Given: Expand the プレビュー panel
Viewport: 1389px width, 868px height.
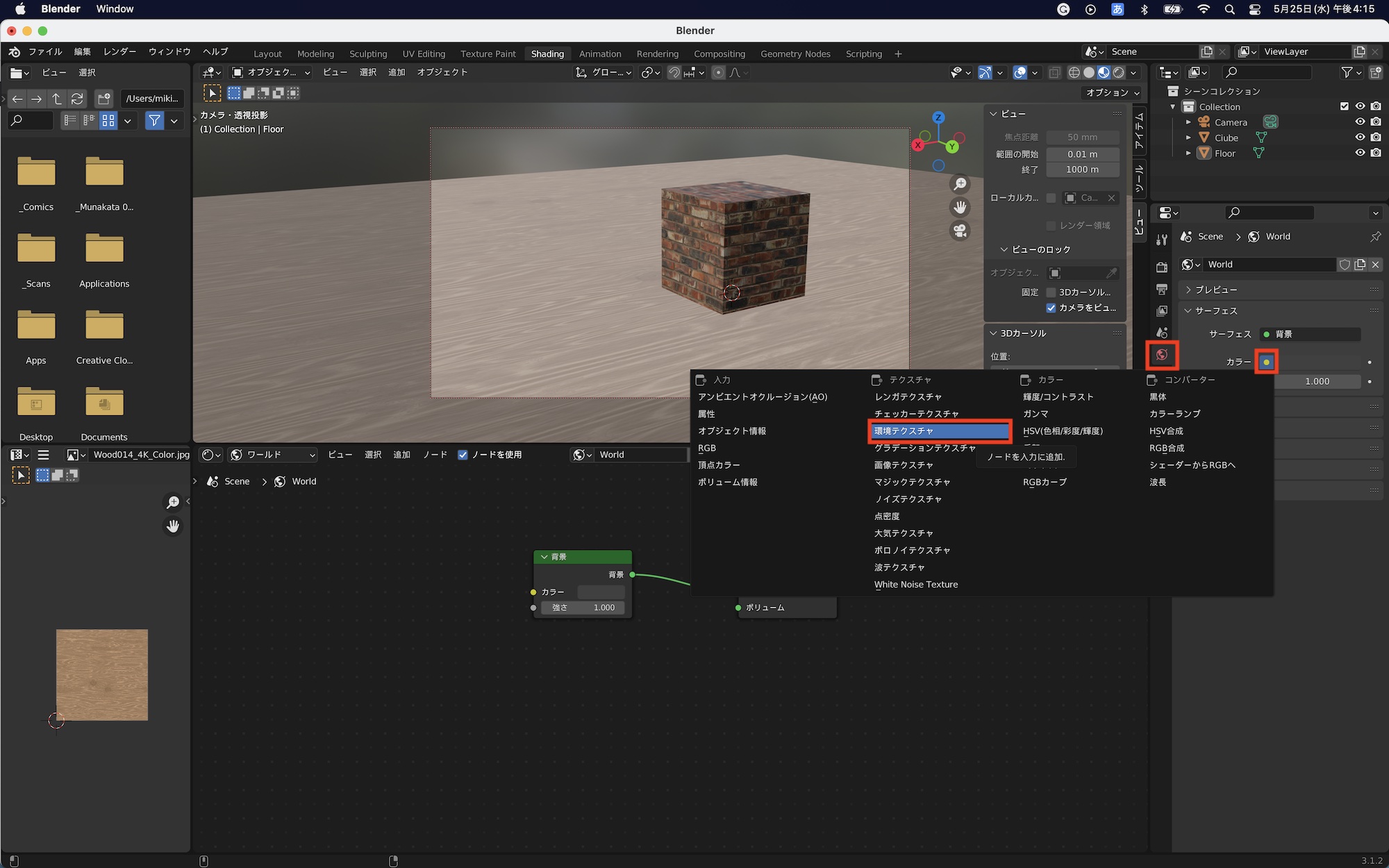Looking at the screenshot, I should point(1215,290).
